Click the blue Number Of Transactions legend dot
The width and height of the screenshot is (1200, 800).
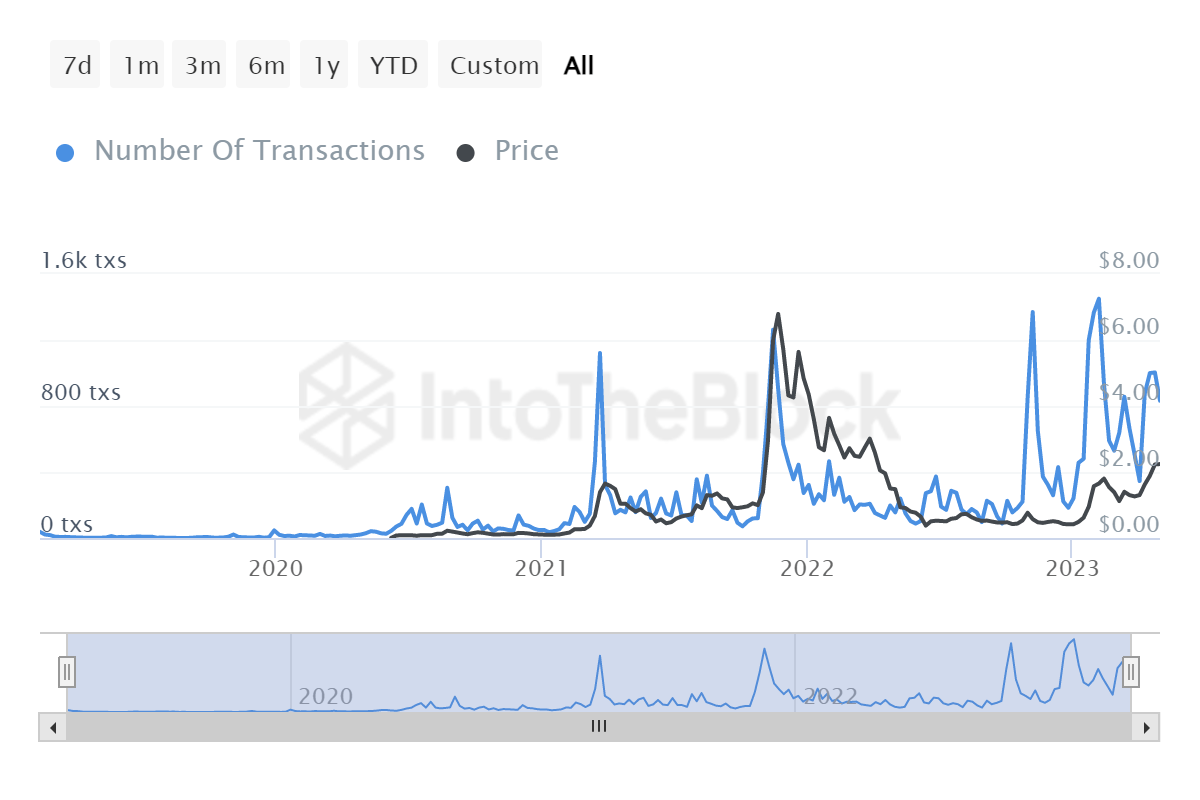[x=65, y=150]
